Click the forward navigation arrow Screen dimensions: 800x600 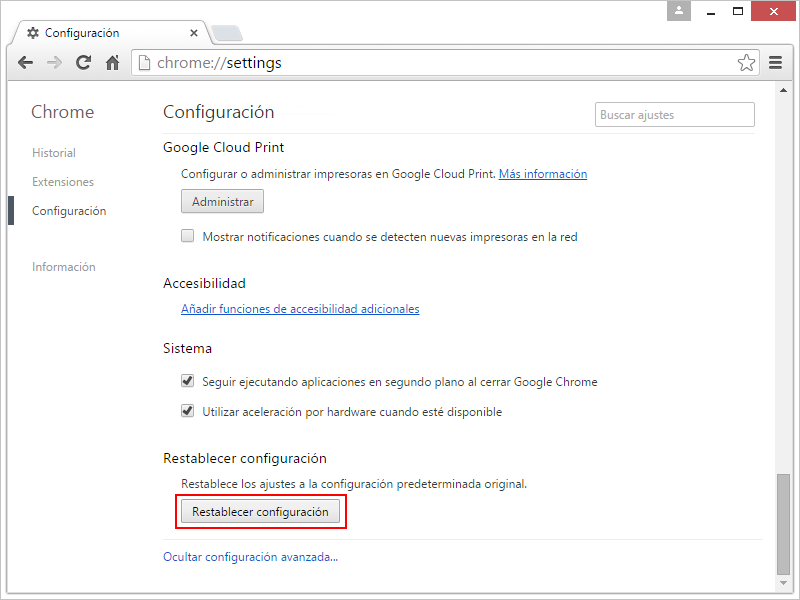[54, 62]
